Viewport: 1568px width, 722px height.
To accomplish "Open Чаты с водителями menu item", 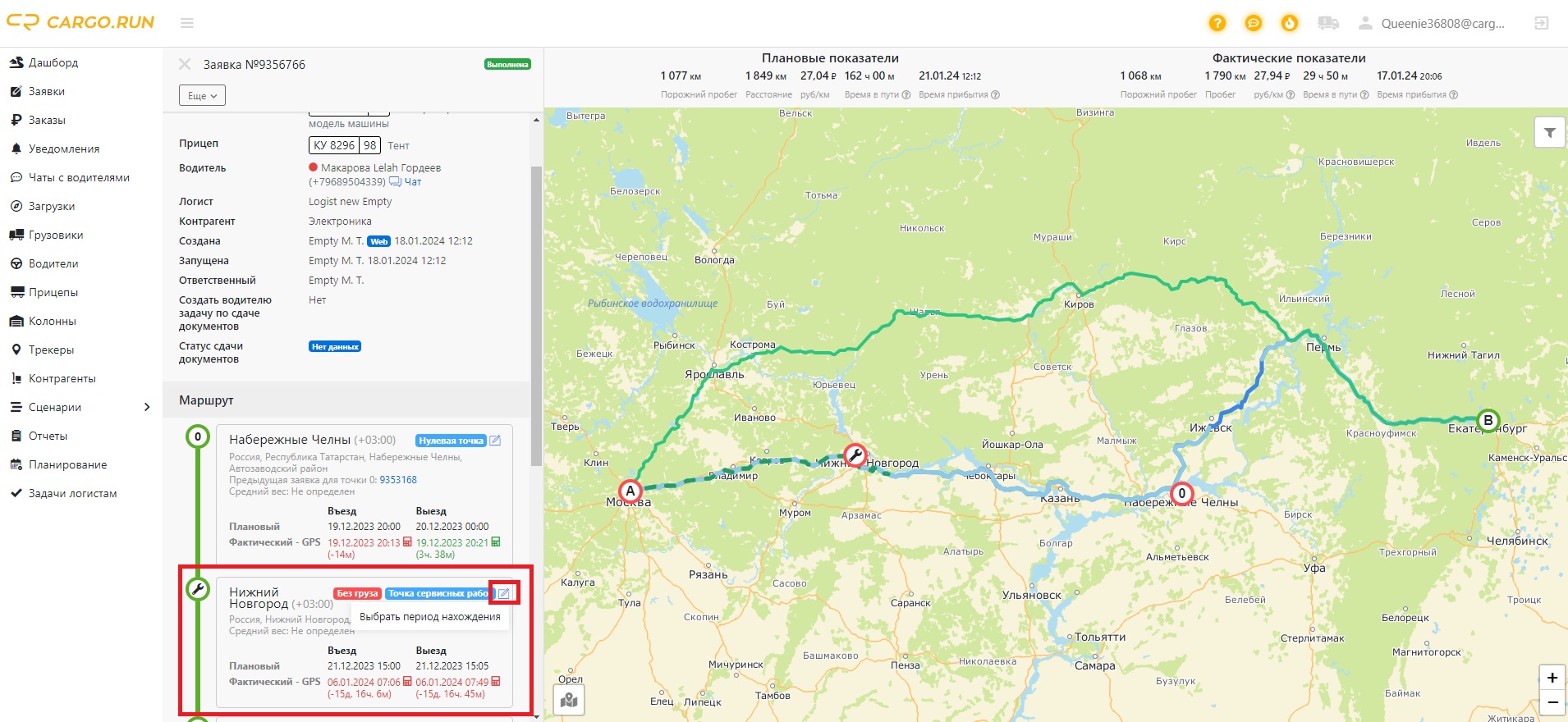I will pyautogui.click(x=79, y=177).
